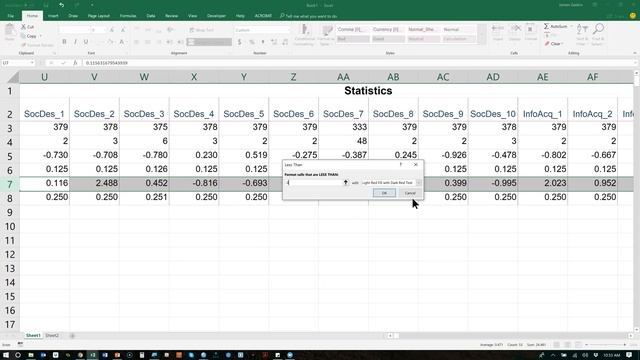Open Find & Select magnifier menu
Viewport: 640px width, 360px height.
coord(598,34)
